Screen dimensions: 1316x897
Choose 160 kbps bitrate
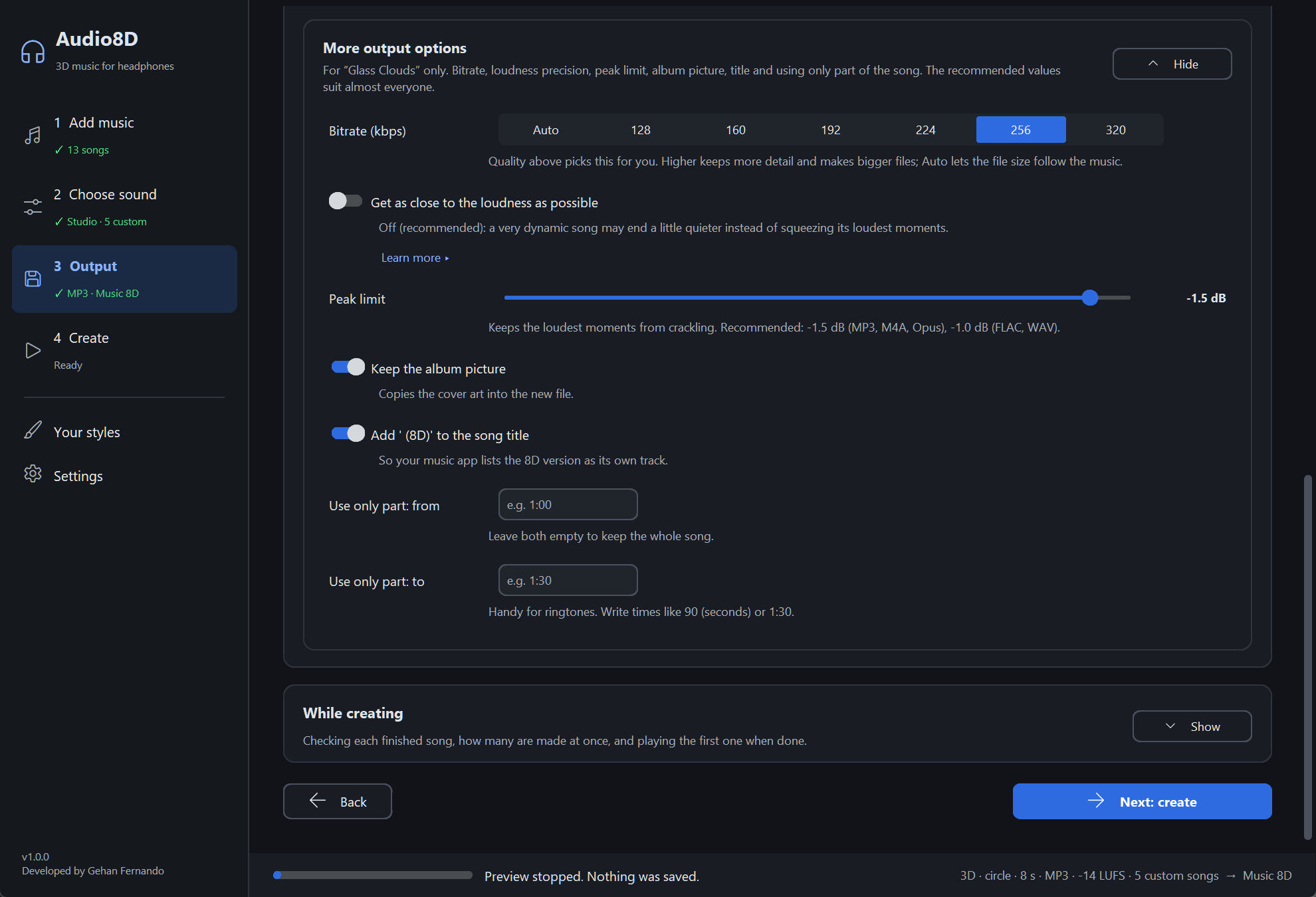pos(736,130)
